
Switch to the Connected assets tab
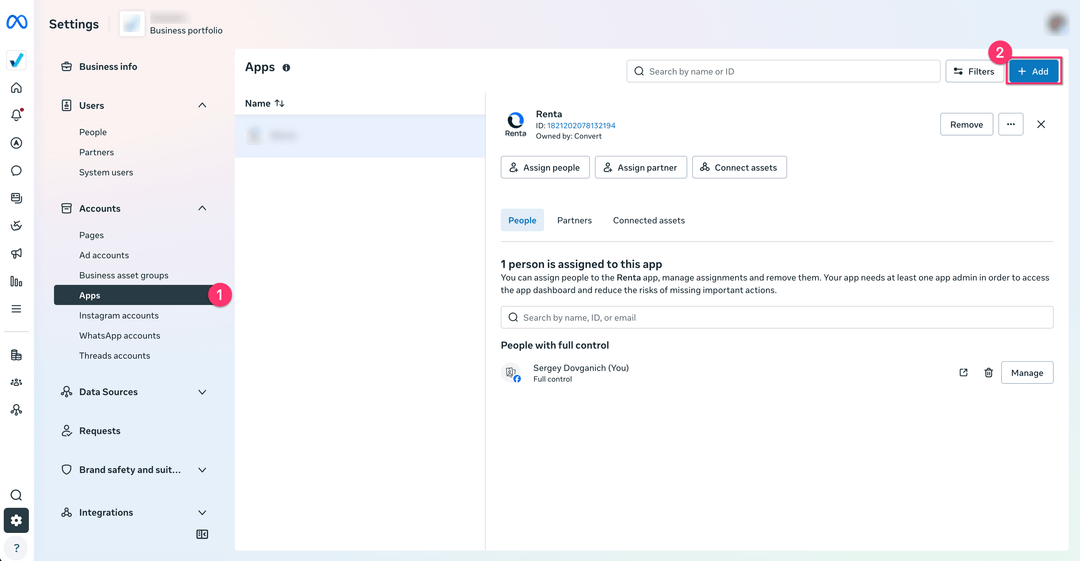(649, 221)
